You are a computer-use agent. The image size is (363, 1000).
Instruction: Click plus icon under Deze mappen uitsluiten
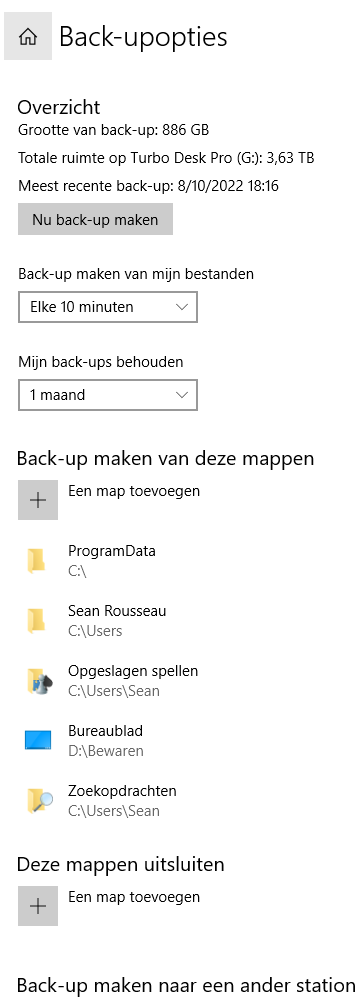(x=38, y=906)
